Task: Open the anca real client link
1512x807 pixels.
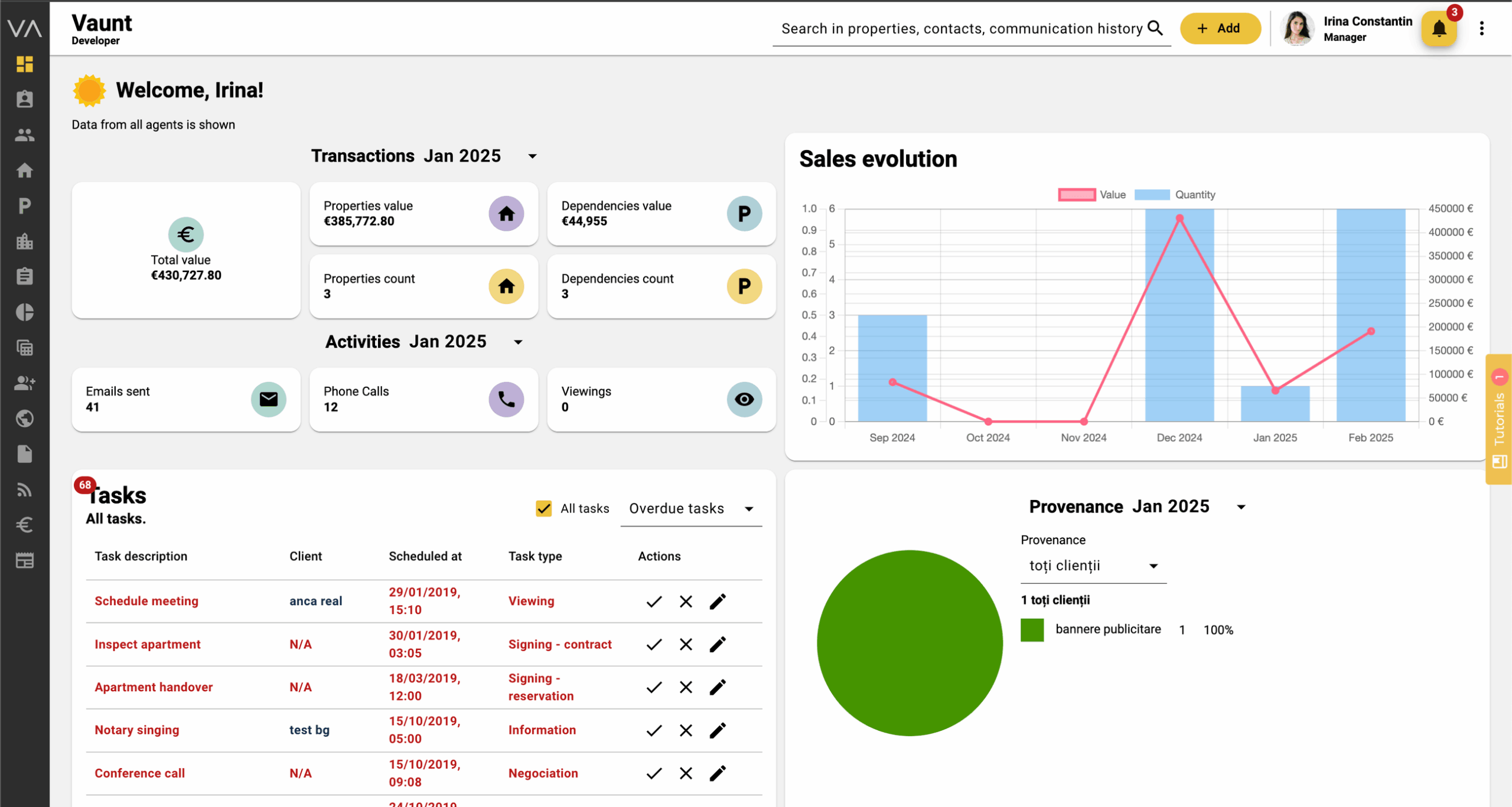Action: (x=315, y=601)
